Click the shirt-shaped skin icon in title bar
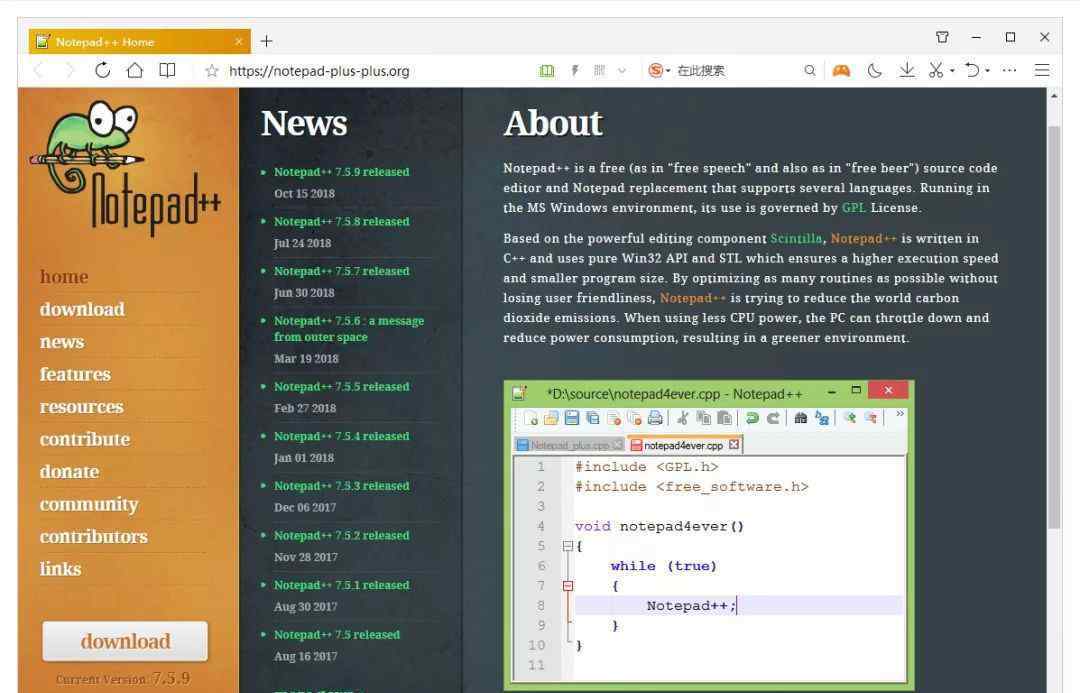The image size is (1080, 693). tap(942, 37)
